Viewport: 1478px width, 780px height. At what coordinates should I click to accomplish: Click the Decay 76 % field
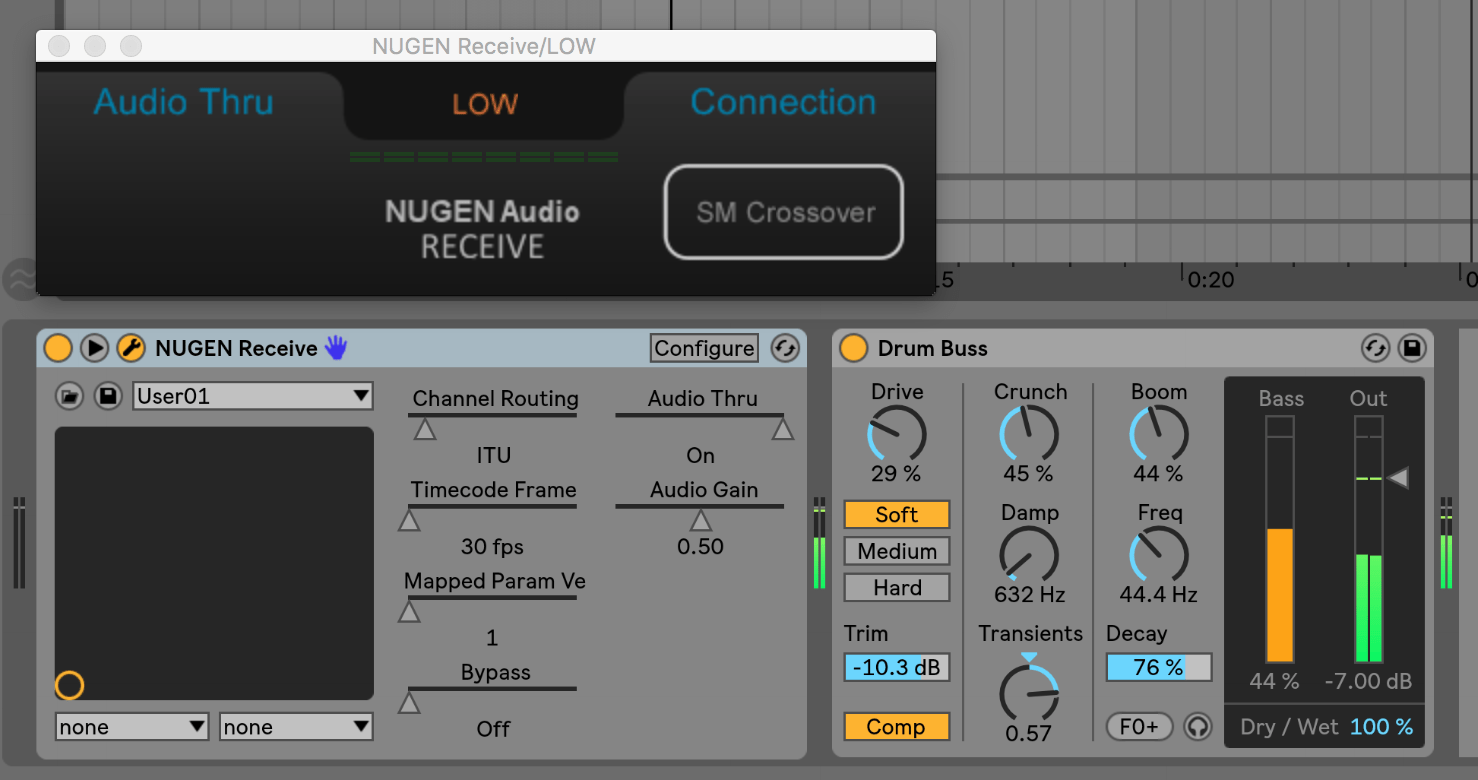pos(1159,667)
